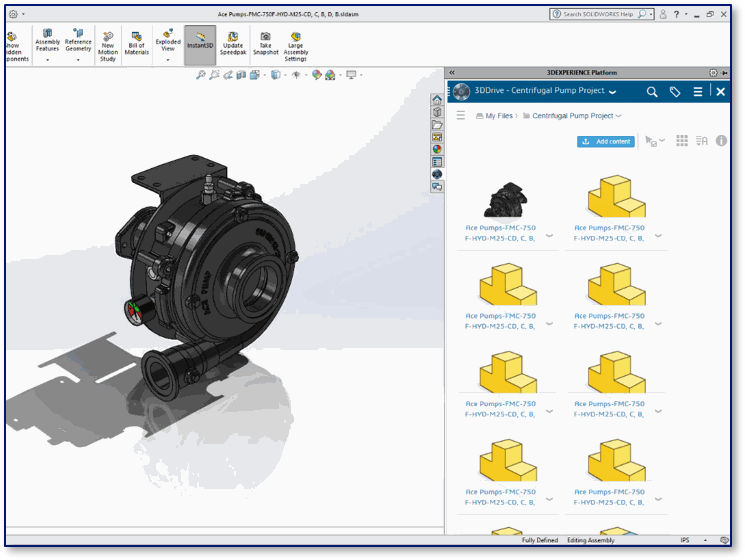Open 3DEXPERIENCE Platform panel gear settings
745x560 pixels.
713,73
